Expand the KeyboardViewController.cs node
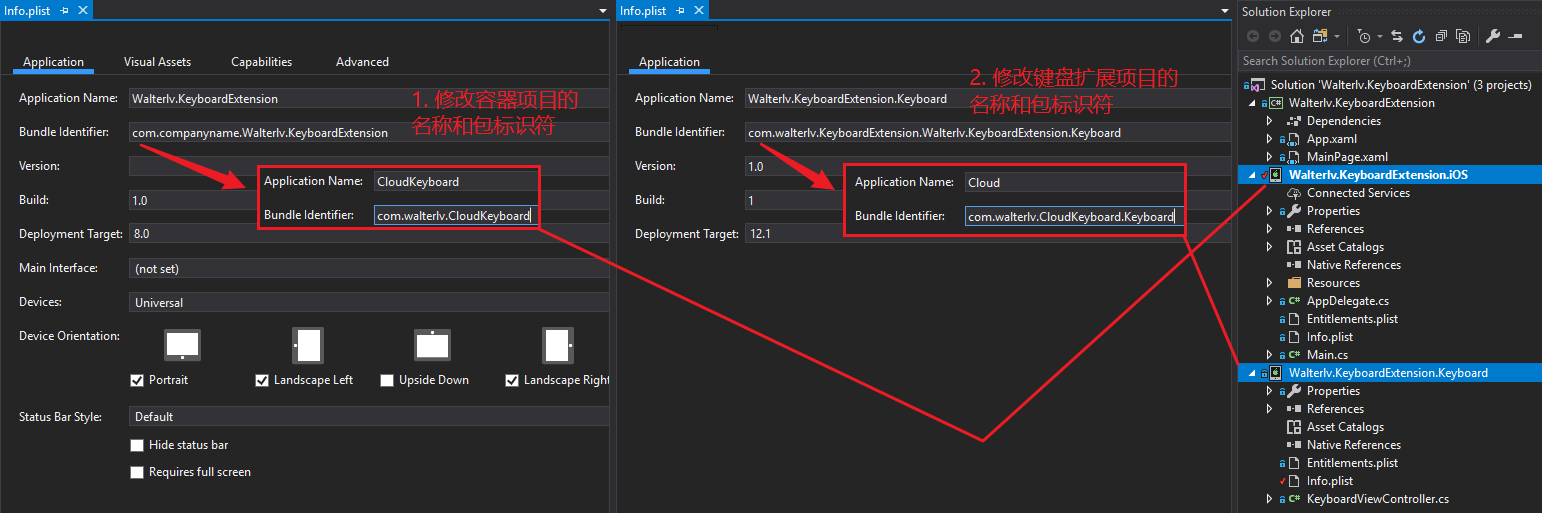Image resolution: width=1542 pixels, height=513 pixels. (1269, 499)
